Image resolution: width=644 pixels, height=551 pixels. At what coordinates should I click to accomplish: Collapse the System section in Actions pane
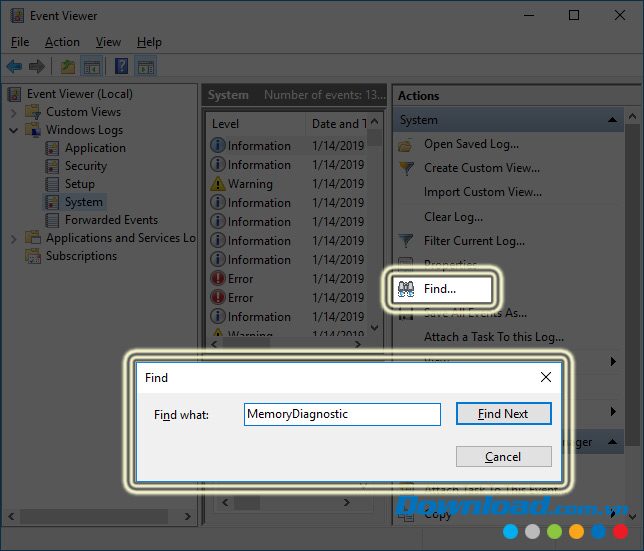coord(612,120)
